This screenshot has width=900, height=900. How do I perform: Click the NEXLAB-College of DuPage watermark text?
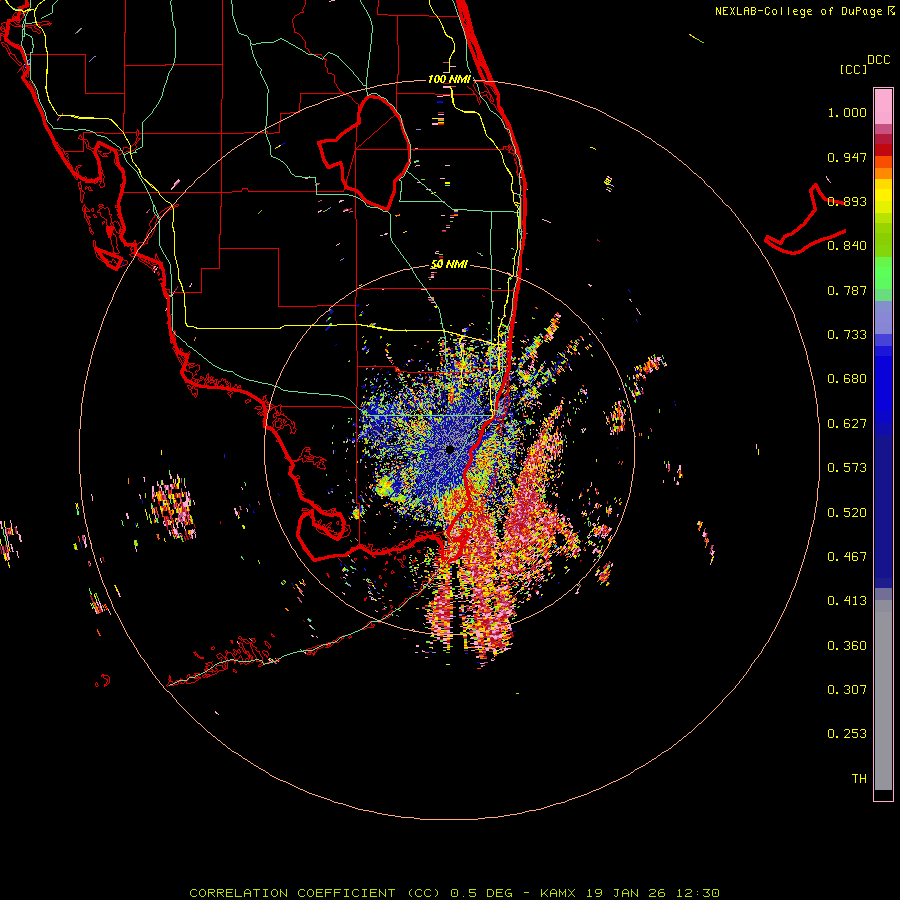798,11
